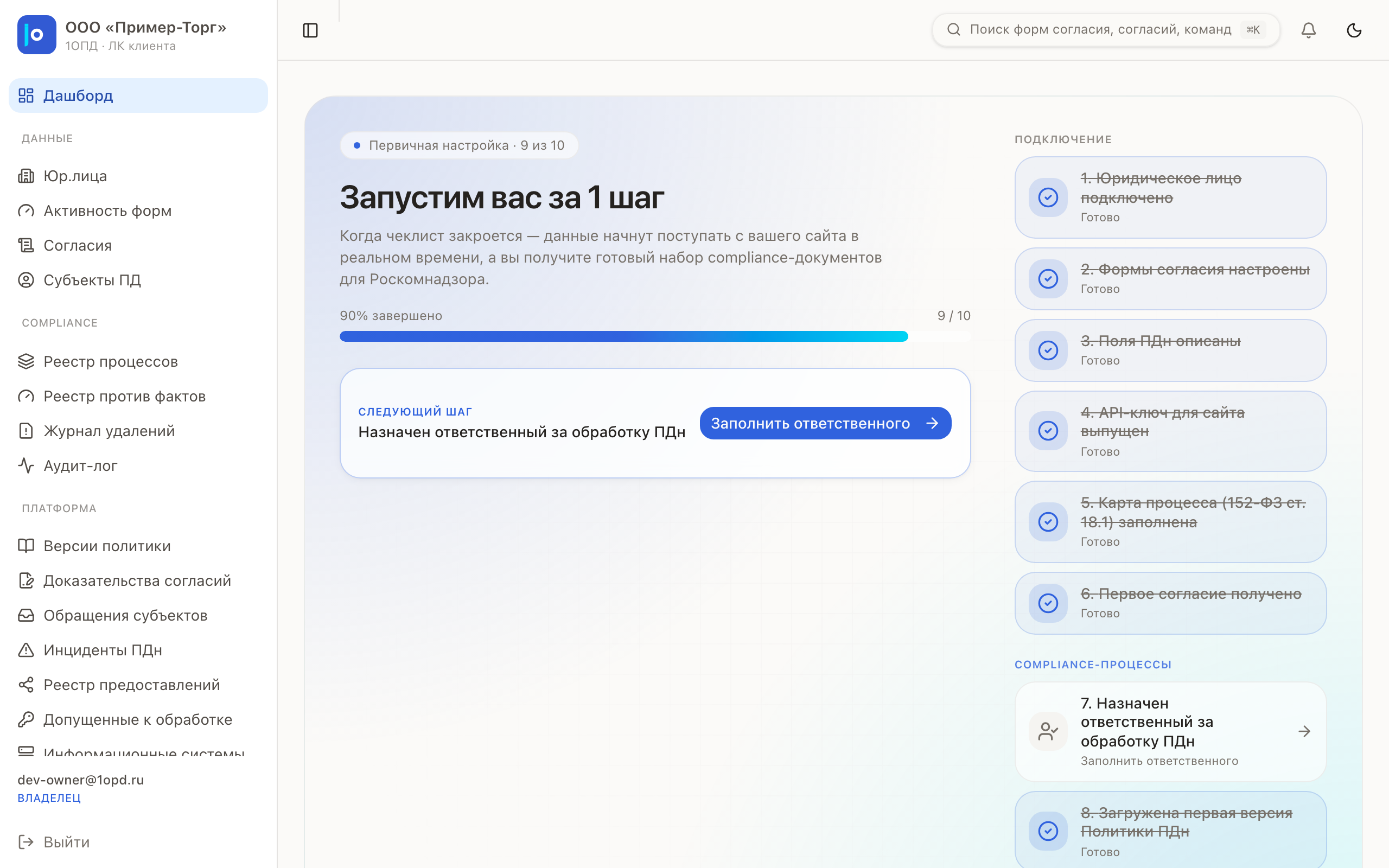Open step 5 Карта процесса заполнена
Viewport: 1389px width, 868px height.
pos(1170,522)
